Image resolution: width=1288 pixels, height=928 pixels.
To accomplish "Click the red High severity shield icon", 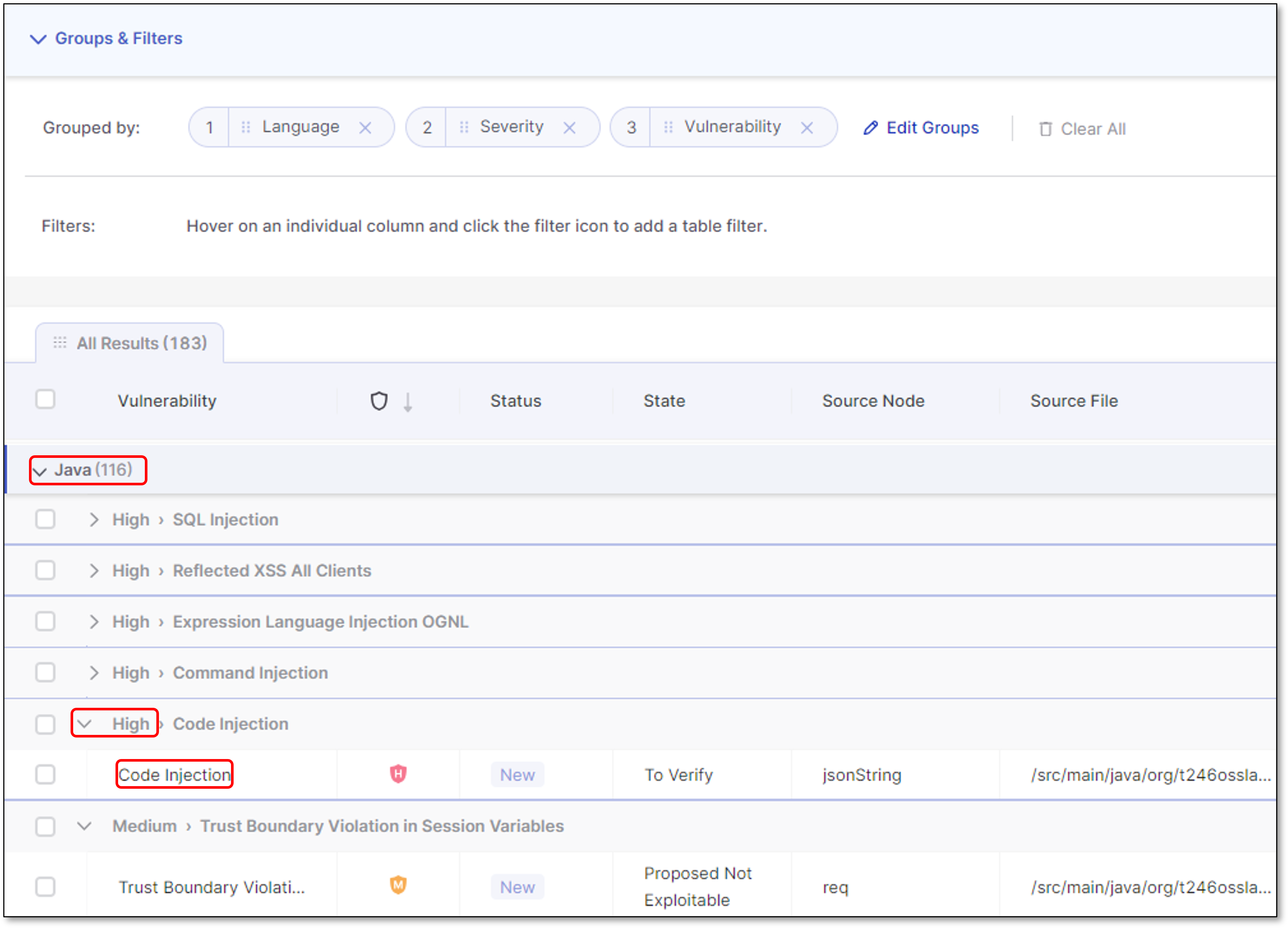I will click(398, 774).
